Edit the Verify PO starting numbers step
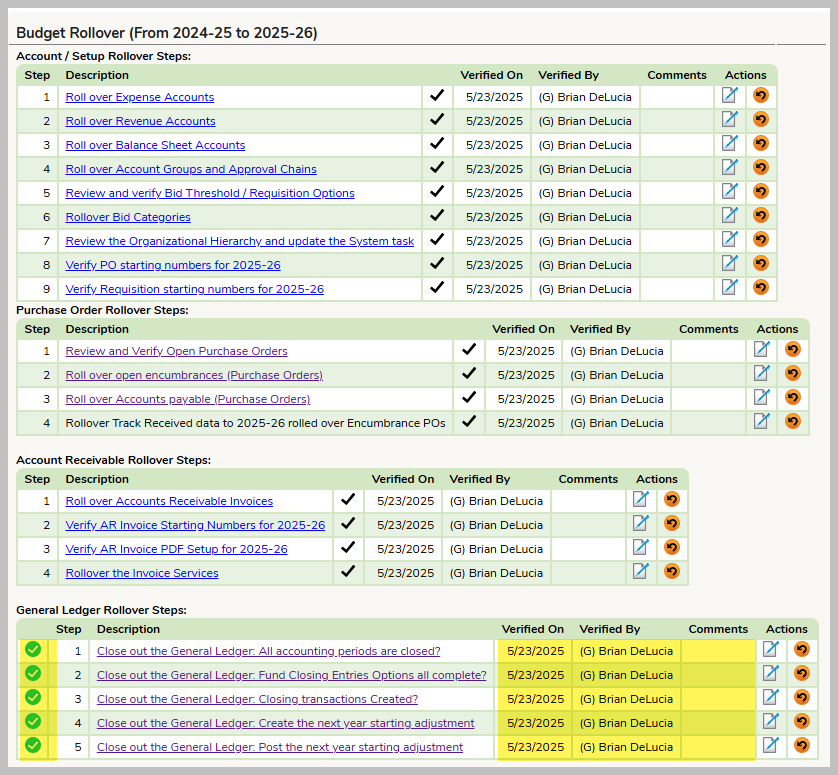This screenshot has height=775, width=838. [730, 264]
